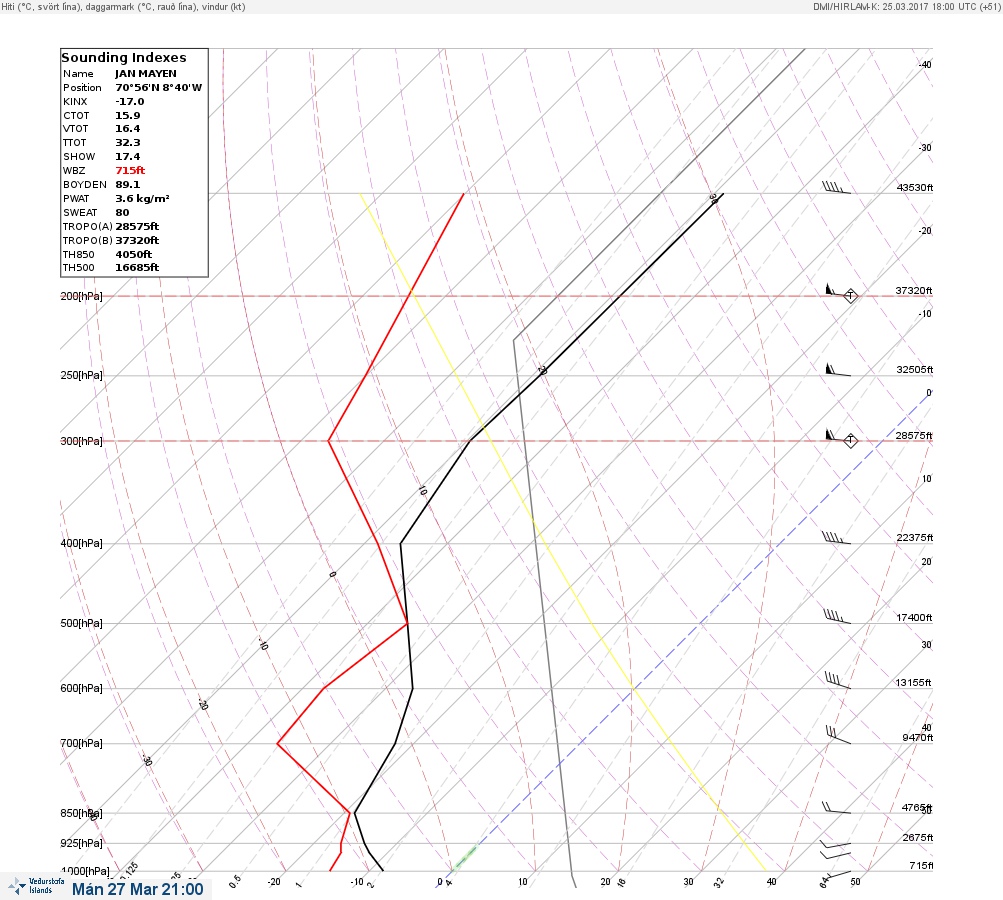Click the 32505ft height label
1003x900 pixels.
[915, 370]
